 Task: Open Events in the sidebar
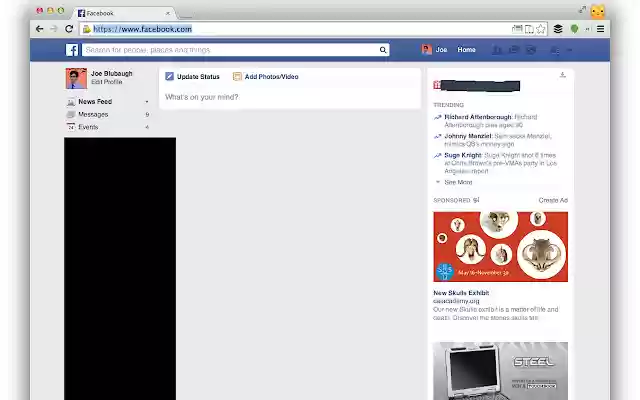(88, 127)
